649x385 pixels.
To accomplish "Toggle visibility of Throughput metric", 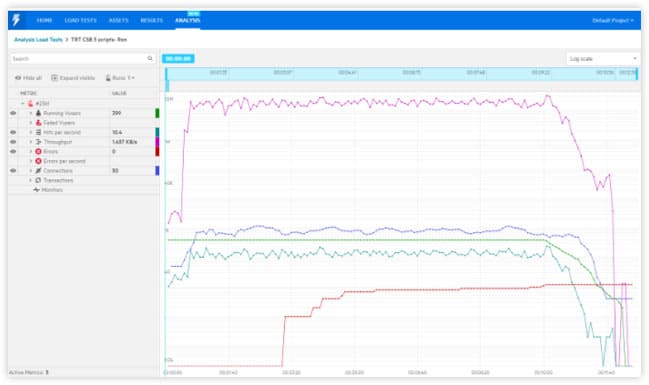I will point(13,142).
